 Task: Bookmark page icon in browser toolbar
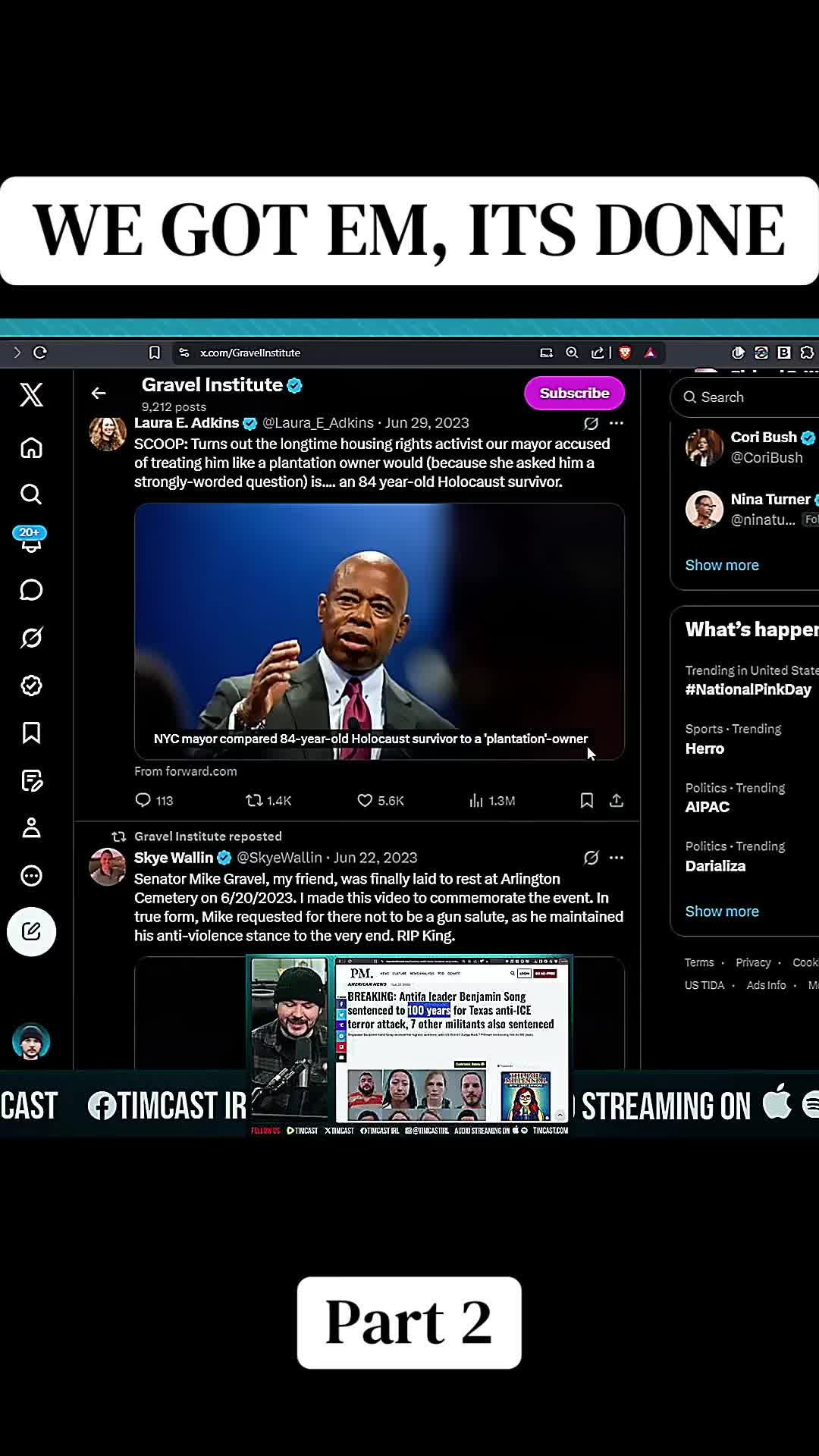154,353
